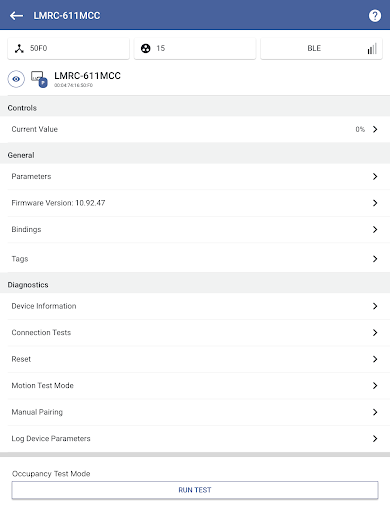Open the Reset option
The height and width of the screenshot is (512, 390).
[x=195, y=359]
